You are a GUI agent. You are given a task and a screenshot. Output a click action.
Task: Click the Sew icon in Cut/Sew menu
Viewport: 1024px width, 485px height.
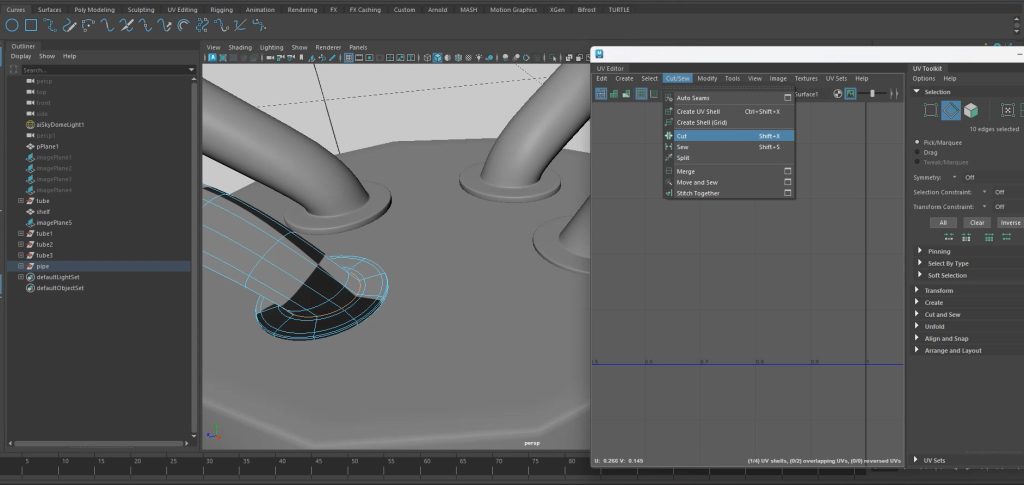click(x=669, y=147)
